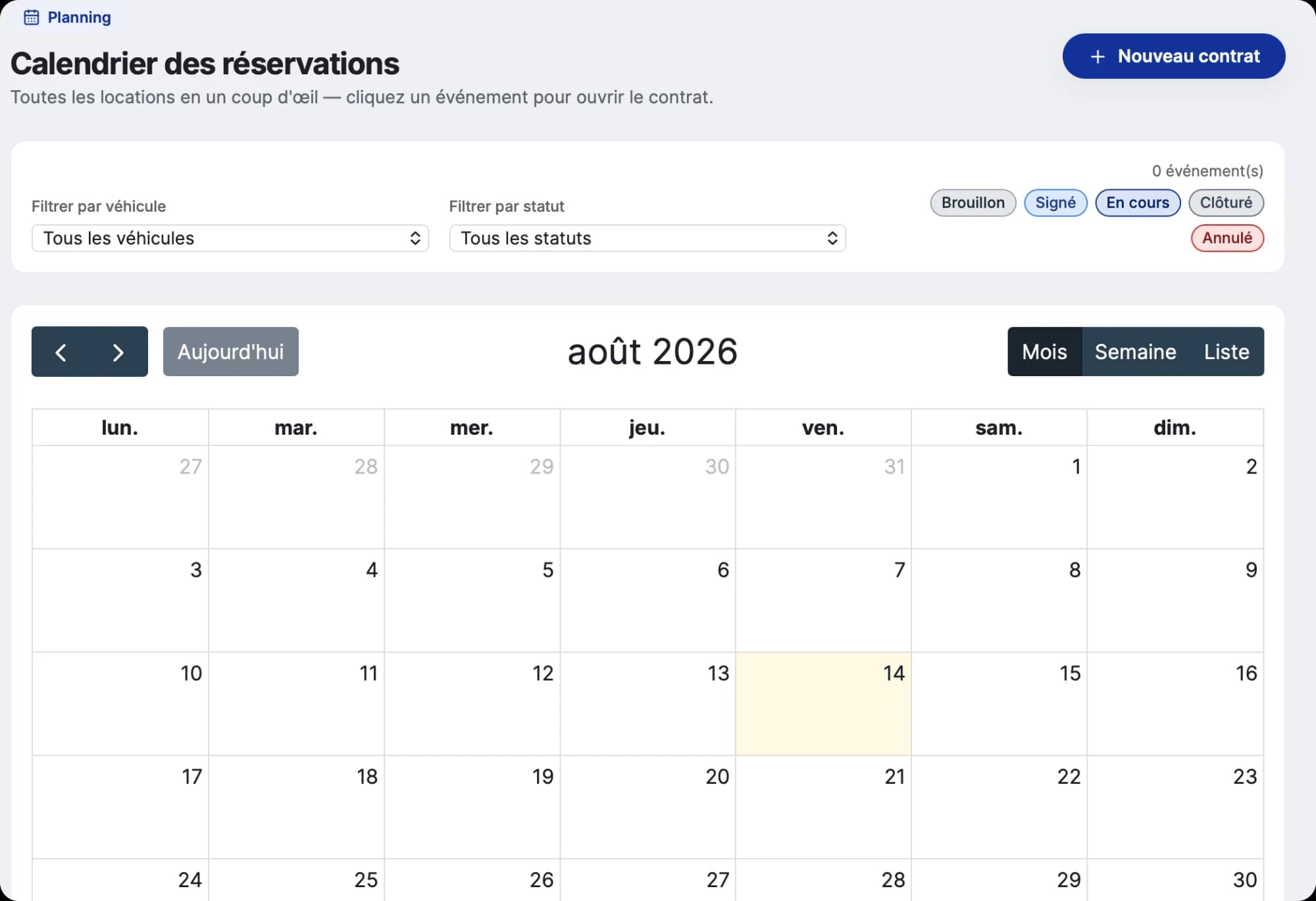Click 'Calendrier des réservations' heading
1316x901 pixels.
click(x=205, y=64)
